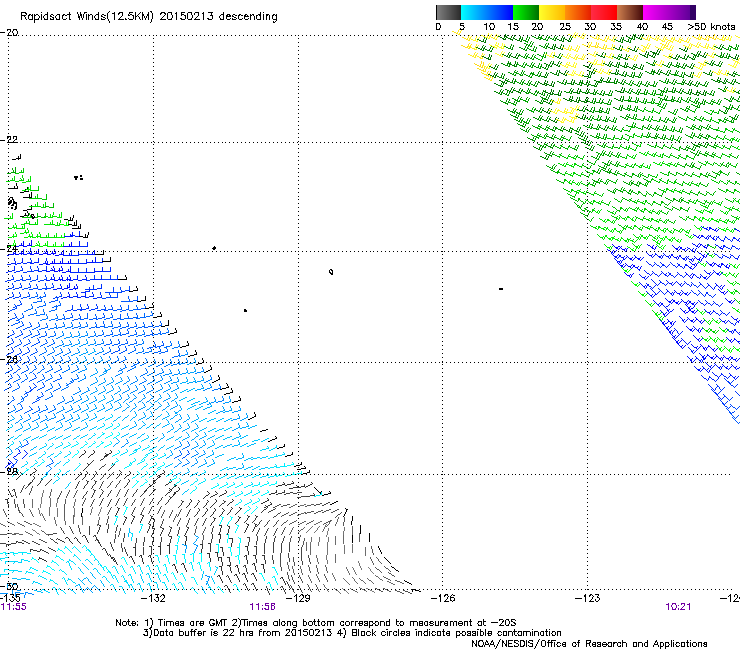The width and height of the screenshot is (740, 650).
Task: Click the -132 longitude axis label
Action: point(153,598)
